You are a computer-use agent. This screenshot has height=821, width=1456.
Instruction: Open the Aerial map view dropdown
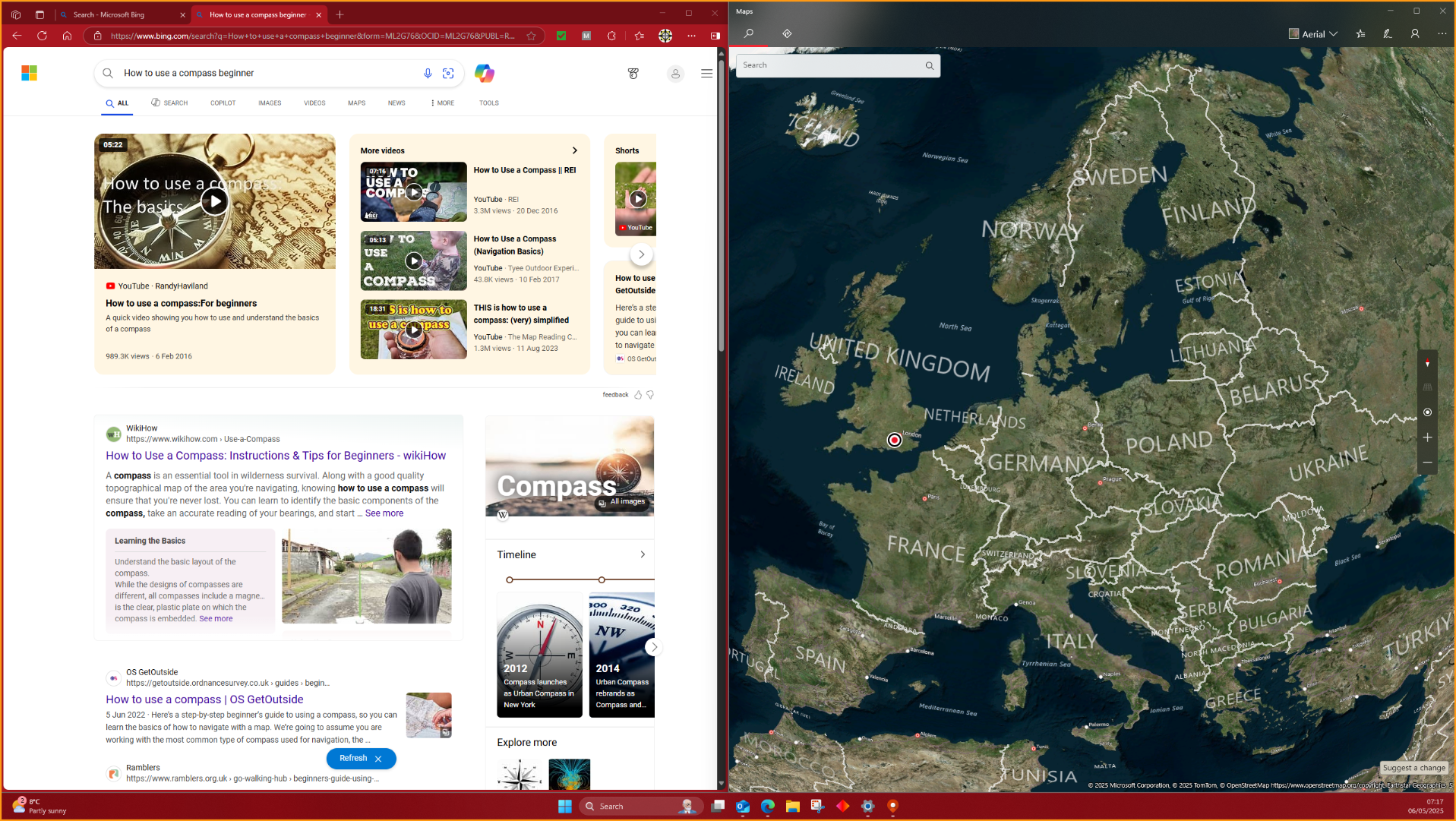[1313, 33]
